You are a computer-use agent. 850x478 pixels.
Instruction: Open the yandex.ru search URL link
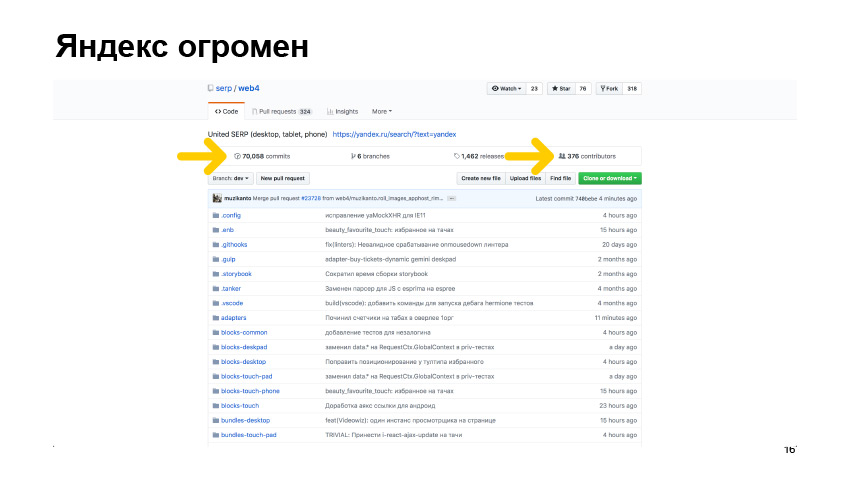pos(394,134)
